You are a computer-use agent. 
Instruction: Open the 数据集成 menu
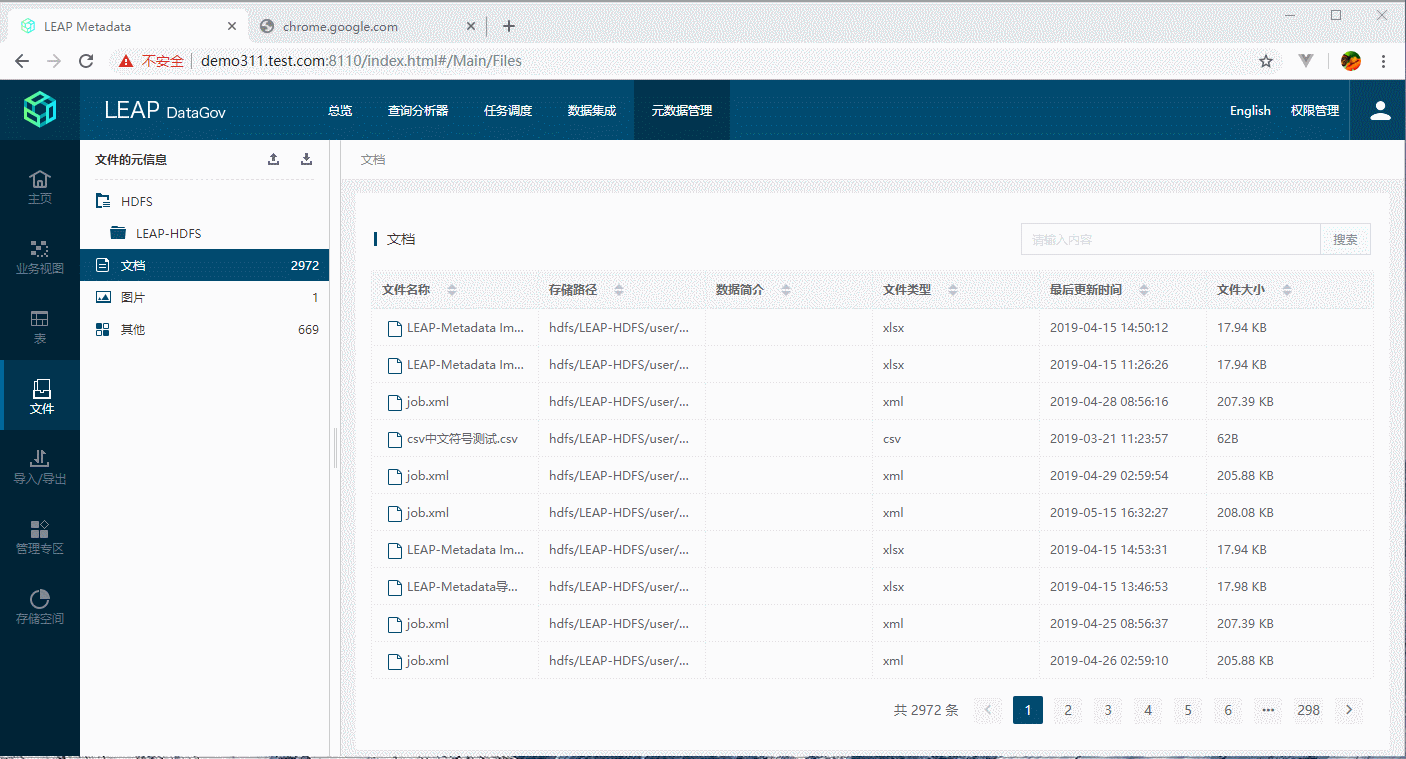[592, 110]
